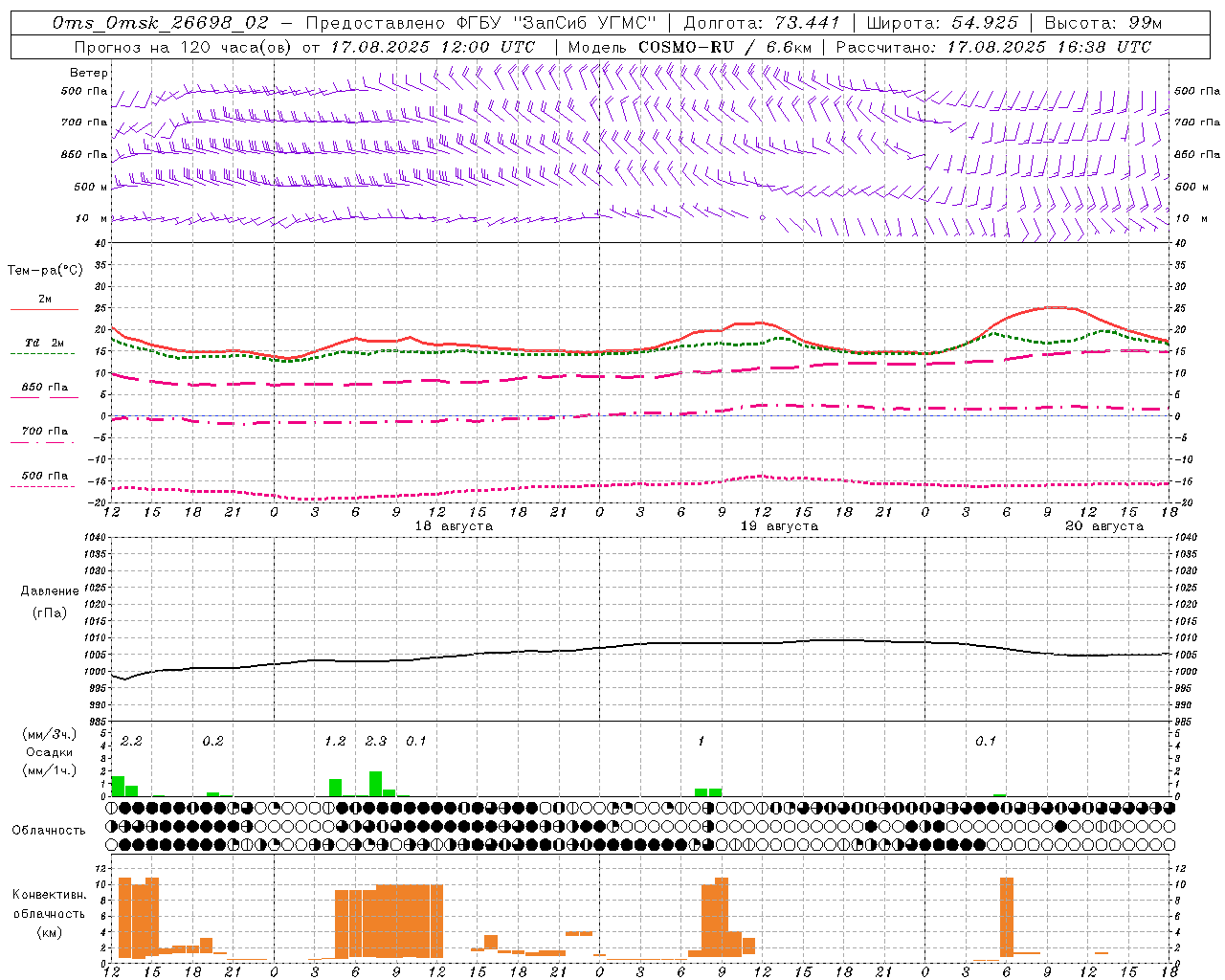Viewport: 1225px width, 980px height.
Task: Click the 10 м wind level label on left
Action: coord(92,218)
